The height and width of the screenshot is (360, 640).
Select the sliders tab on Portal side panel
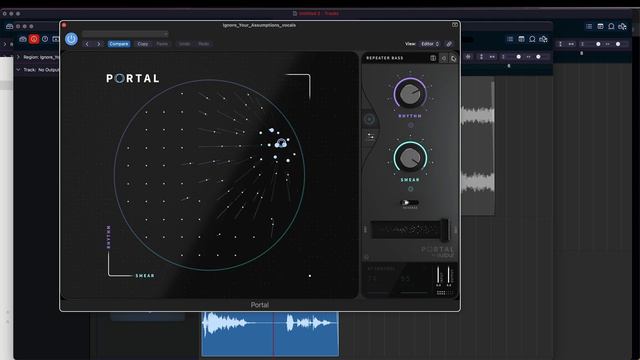point(371,137)
